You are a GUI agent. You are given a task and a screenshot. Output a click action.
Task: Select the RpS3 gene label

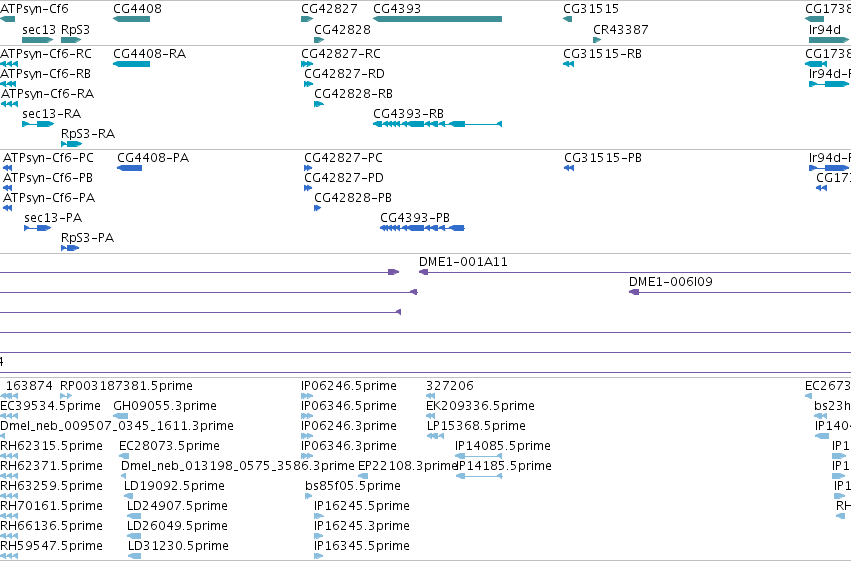tap(75, 30)
